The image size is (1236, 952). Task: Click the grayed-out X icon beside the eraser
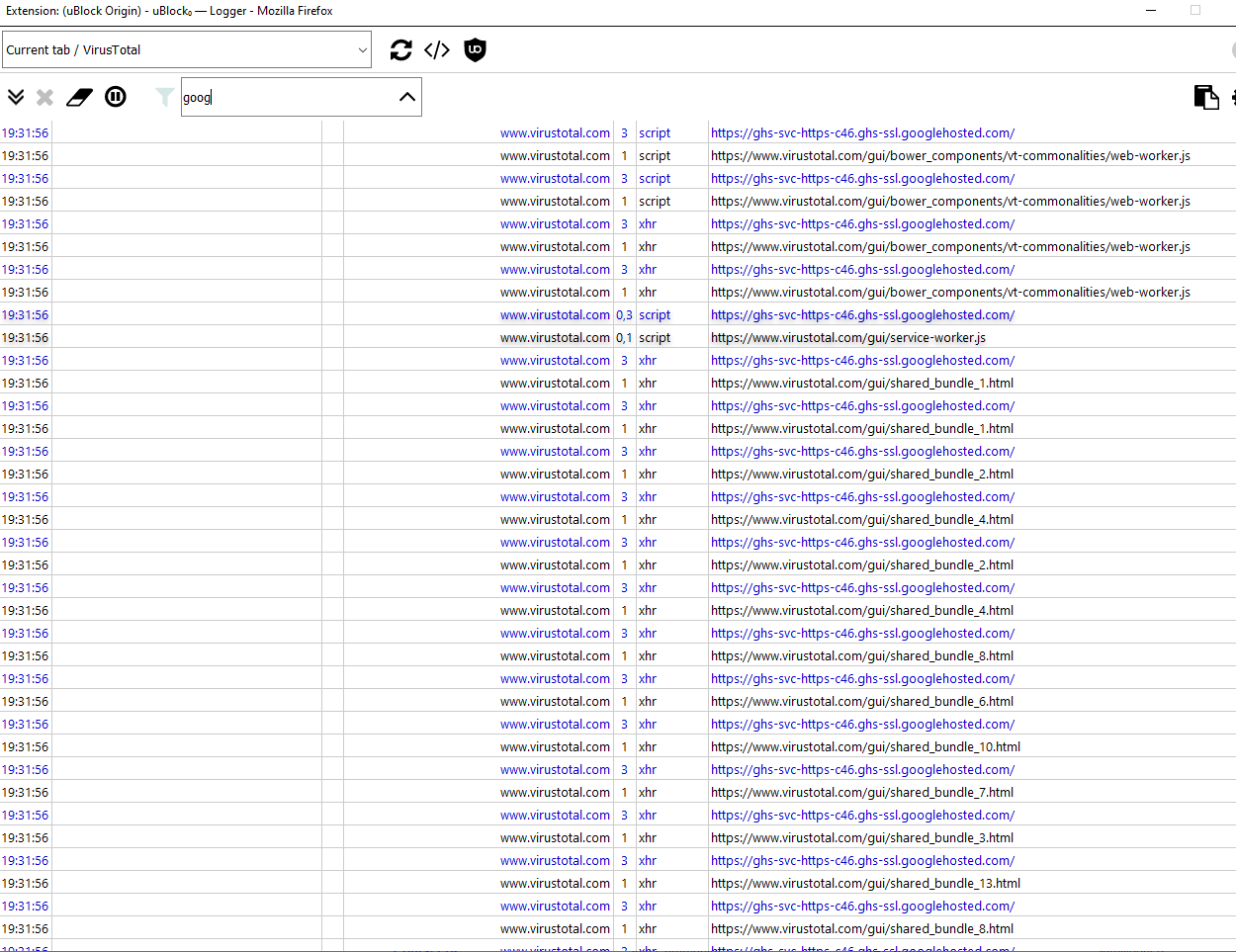point(44,97)
